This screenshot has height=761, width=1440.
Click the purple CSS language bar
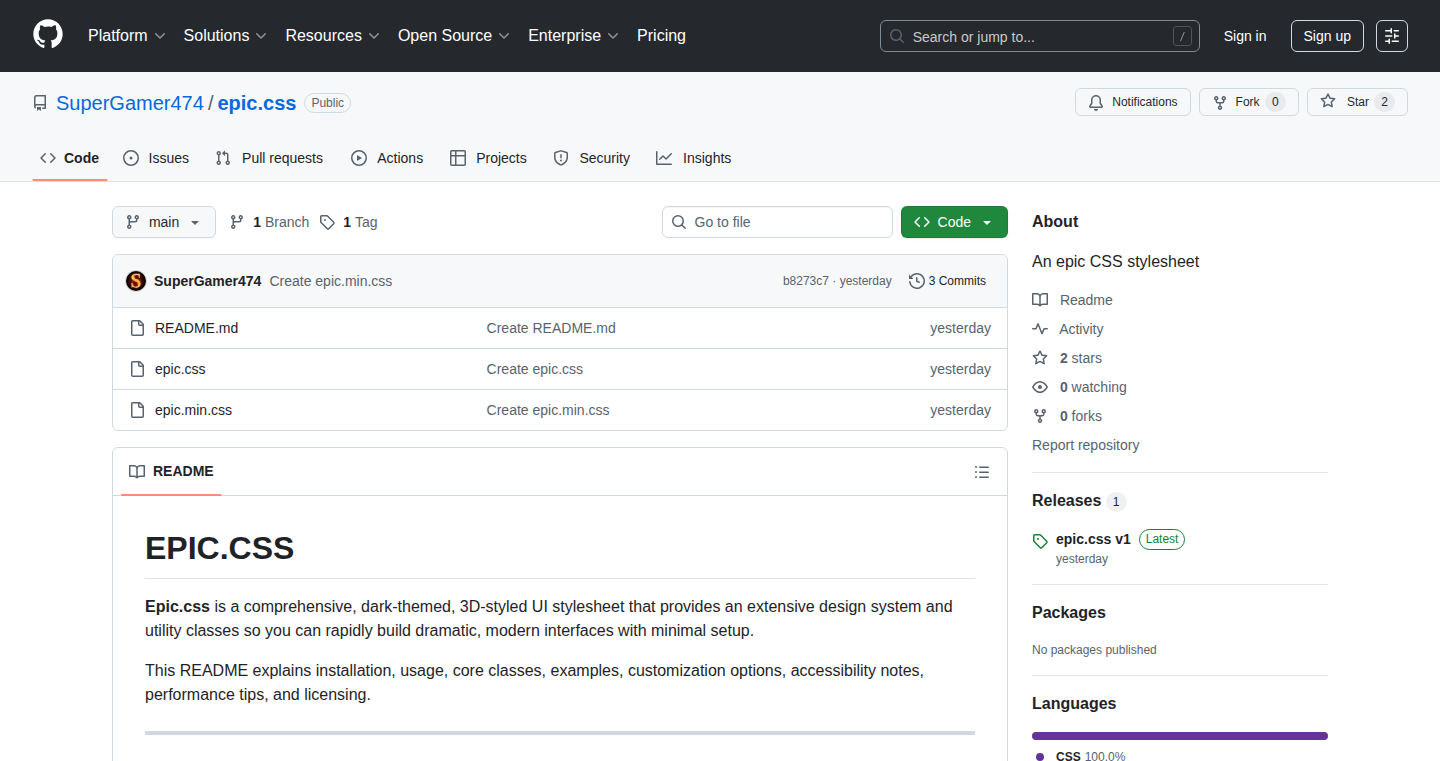click(x=1180, y=736)
